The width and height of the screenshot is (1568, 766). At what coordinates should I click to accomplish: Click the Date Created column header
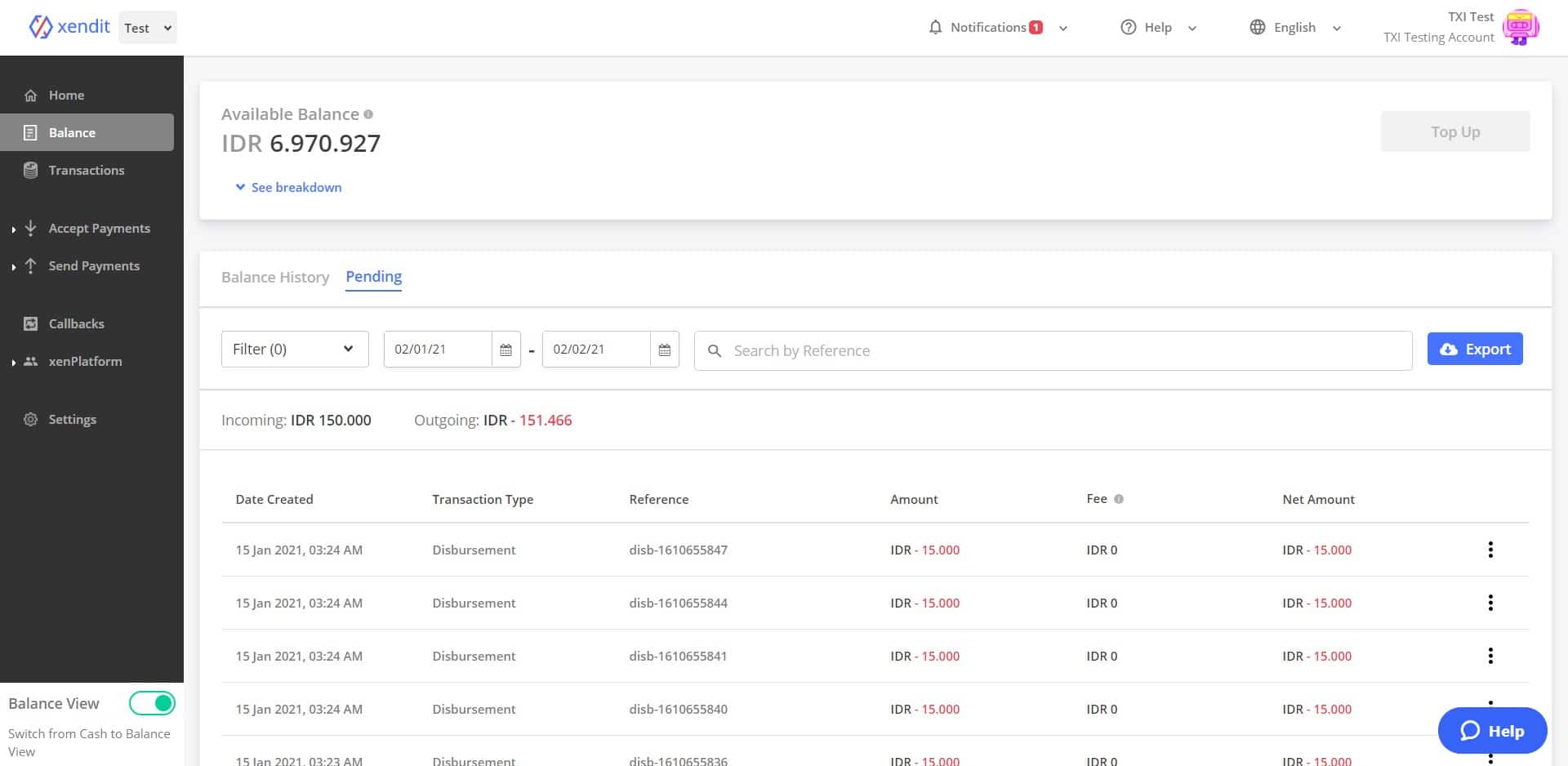pyautogui.click(x=274, y=499)
